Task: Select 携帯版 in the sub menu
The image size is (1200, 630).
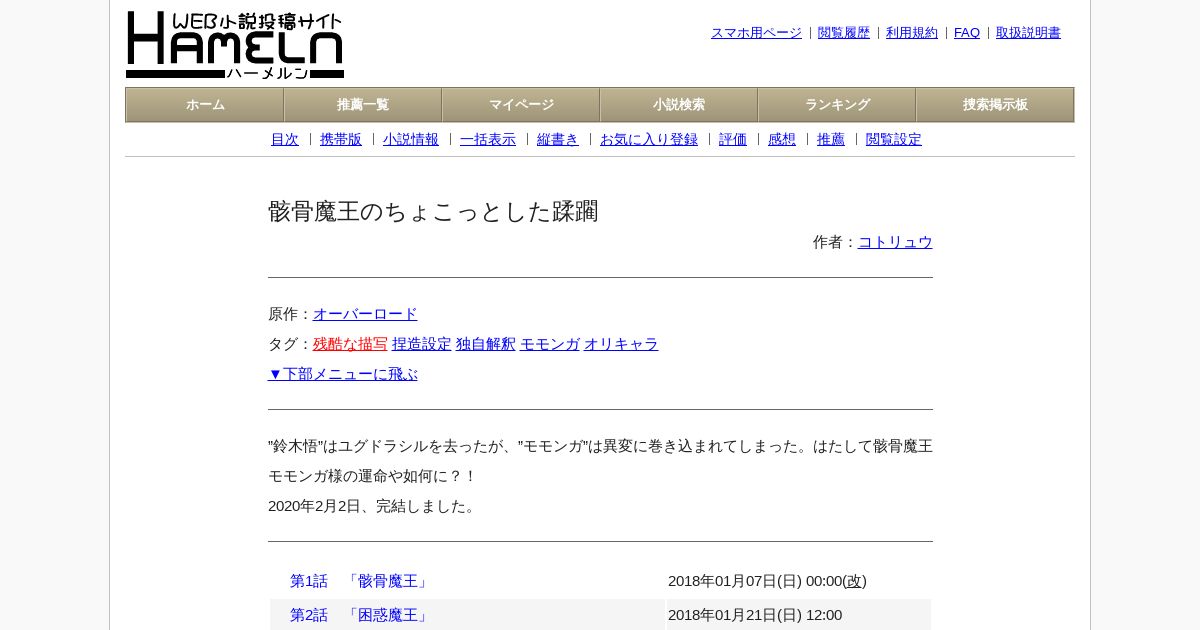Action: (x=341, y=140)
